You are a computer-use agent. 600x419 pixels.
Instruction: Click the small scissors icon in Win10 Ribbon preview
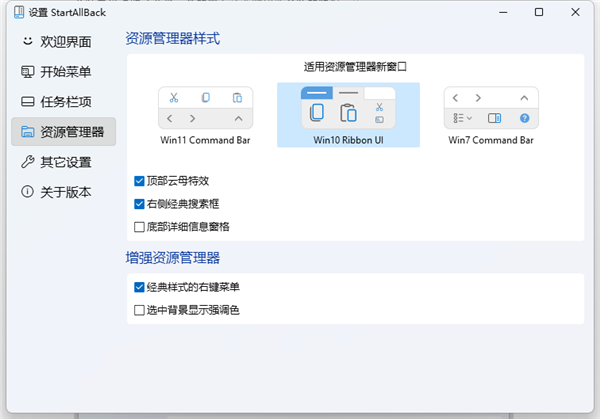(379, 107)
